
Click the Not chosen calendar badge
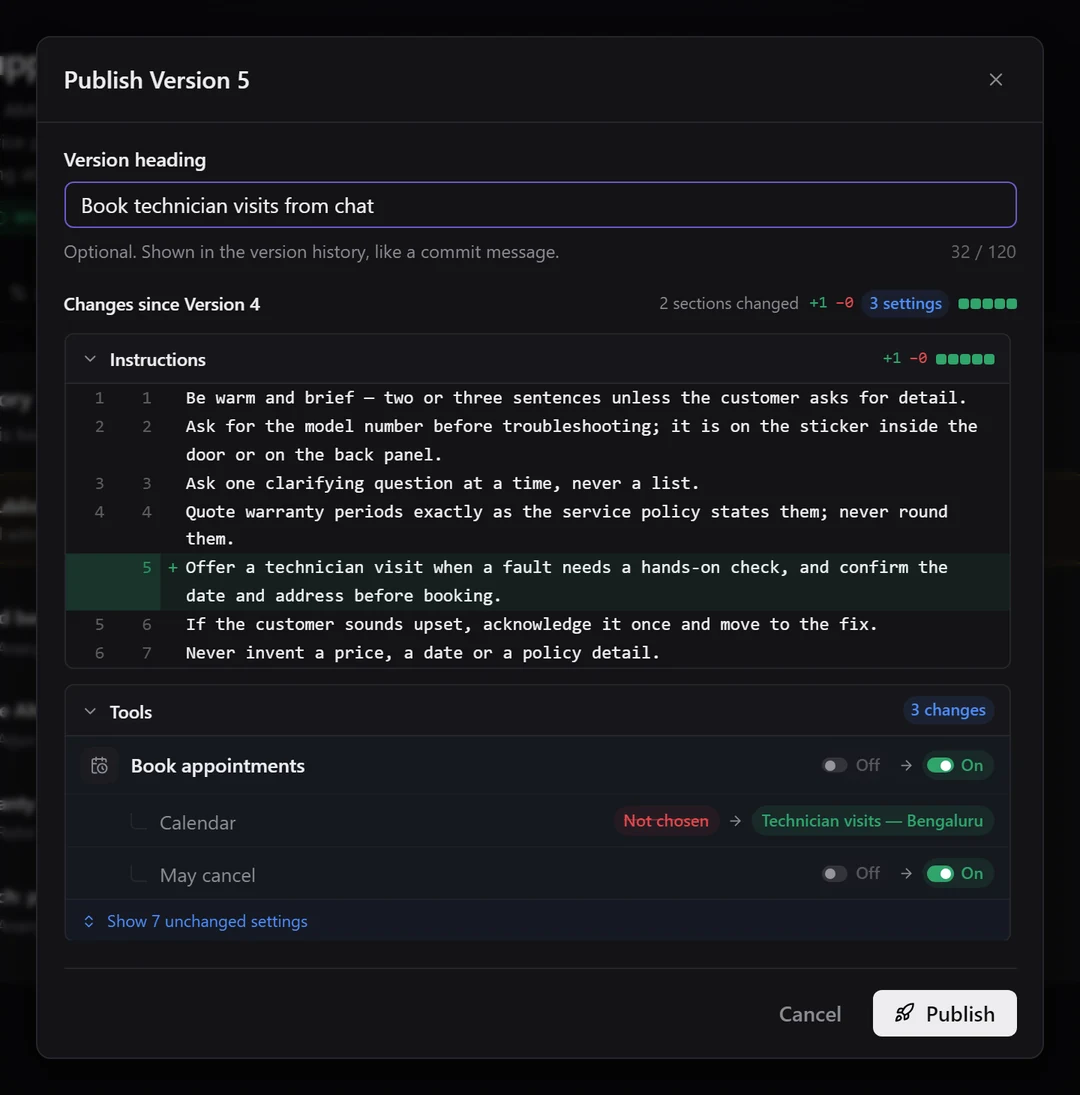click(x=666, y=821)
